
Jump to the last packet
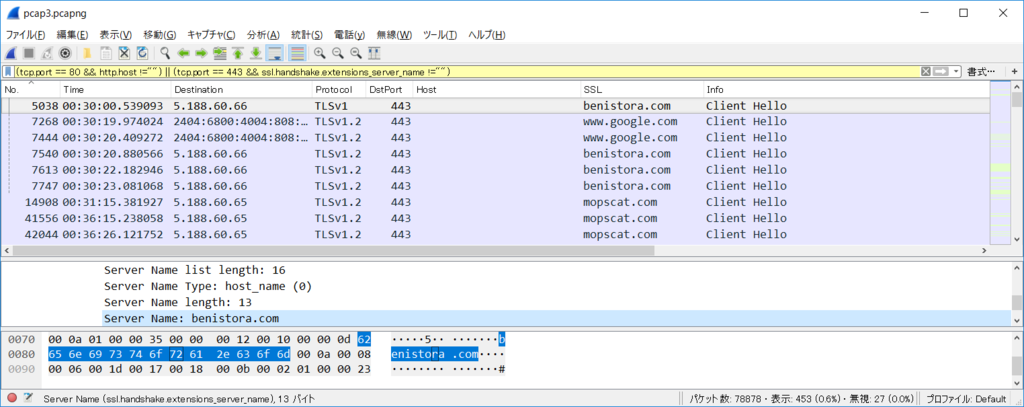click(256, 53)
